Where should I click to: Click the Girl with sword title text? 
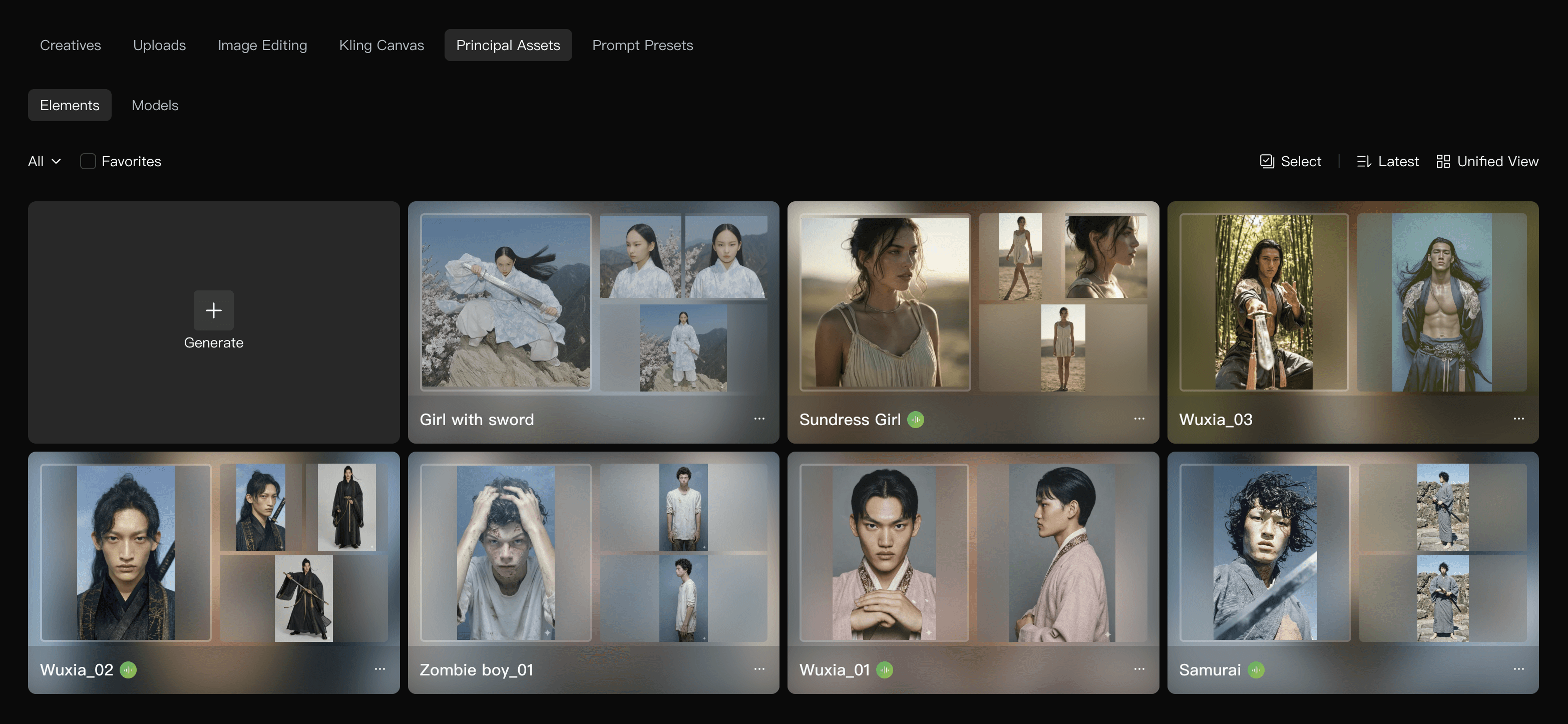[x=477, y=420]
